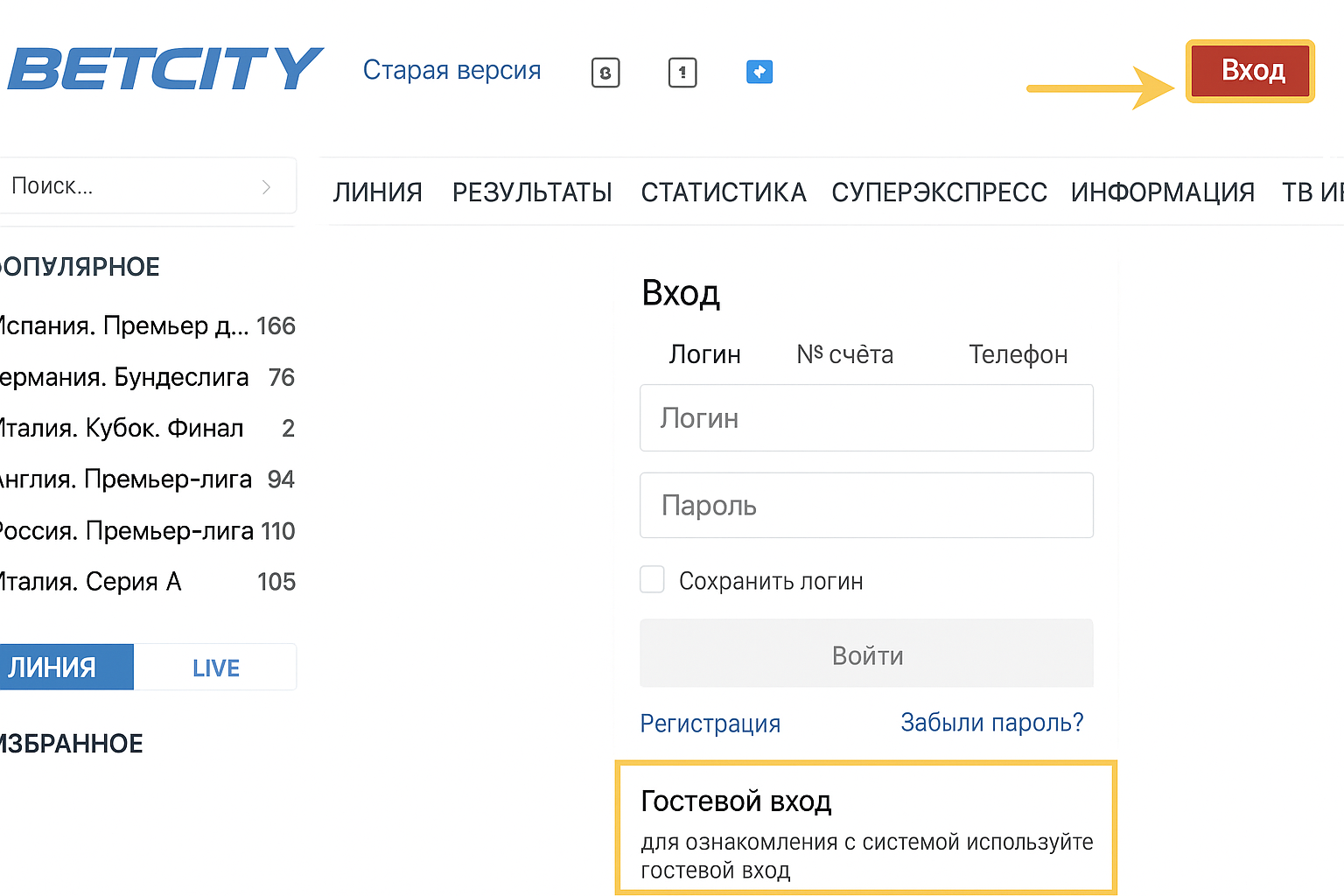Switch sidebar to LIVE mode
This screenshot has height=896, width=1344.
(214, 667)
